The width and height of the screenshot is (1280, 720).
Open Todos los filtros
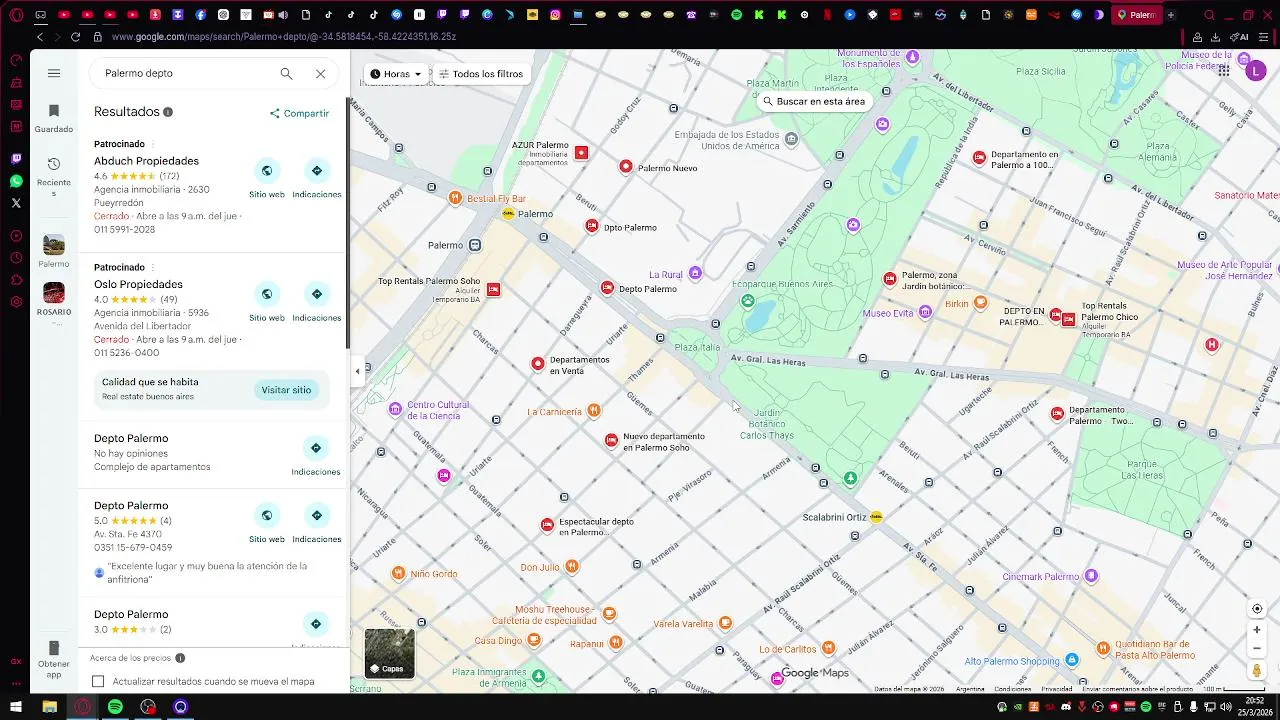pos(481,74)
